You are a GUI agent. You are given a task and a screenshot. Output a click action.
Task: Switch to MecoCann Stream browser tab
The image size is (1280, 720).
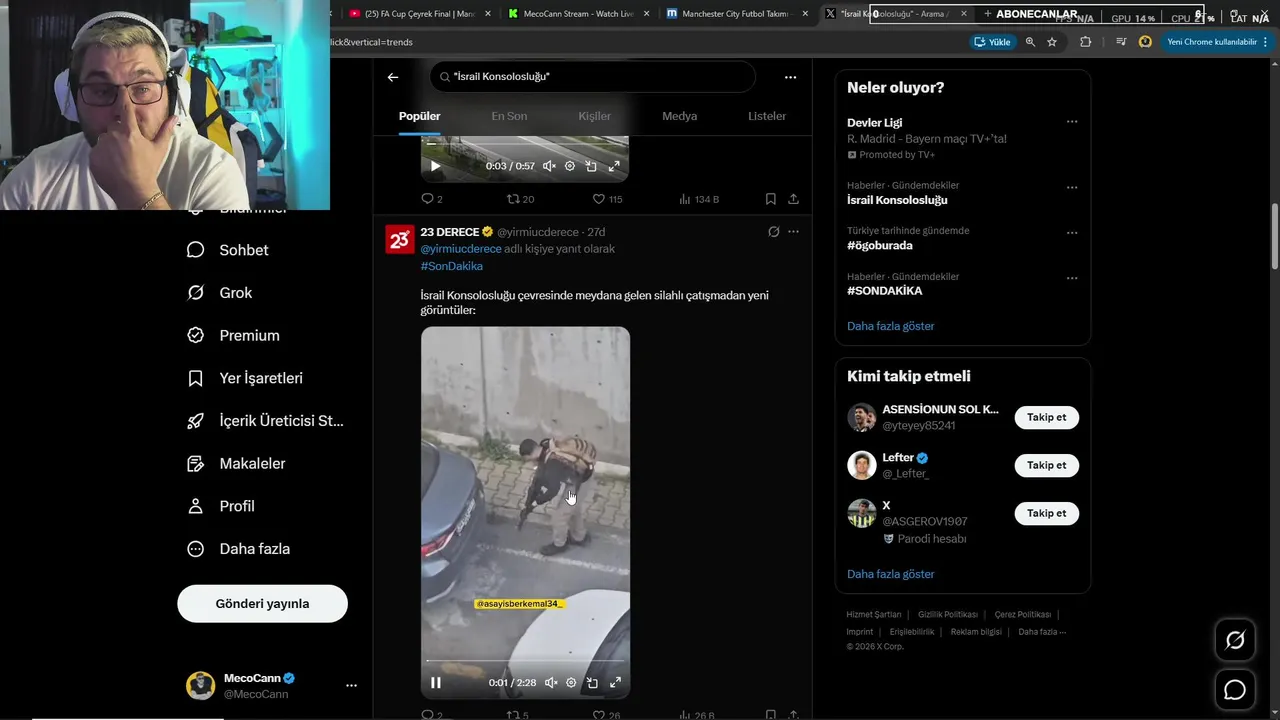click(579, 14)
